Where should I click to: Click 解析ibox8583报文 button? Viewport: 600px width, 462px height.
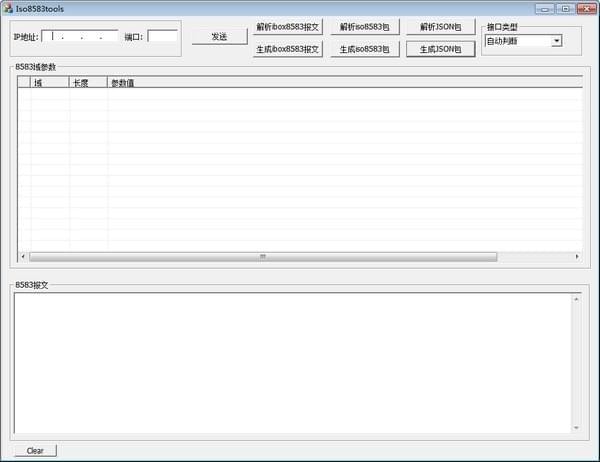click(x=287, y=27)
